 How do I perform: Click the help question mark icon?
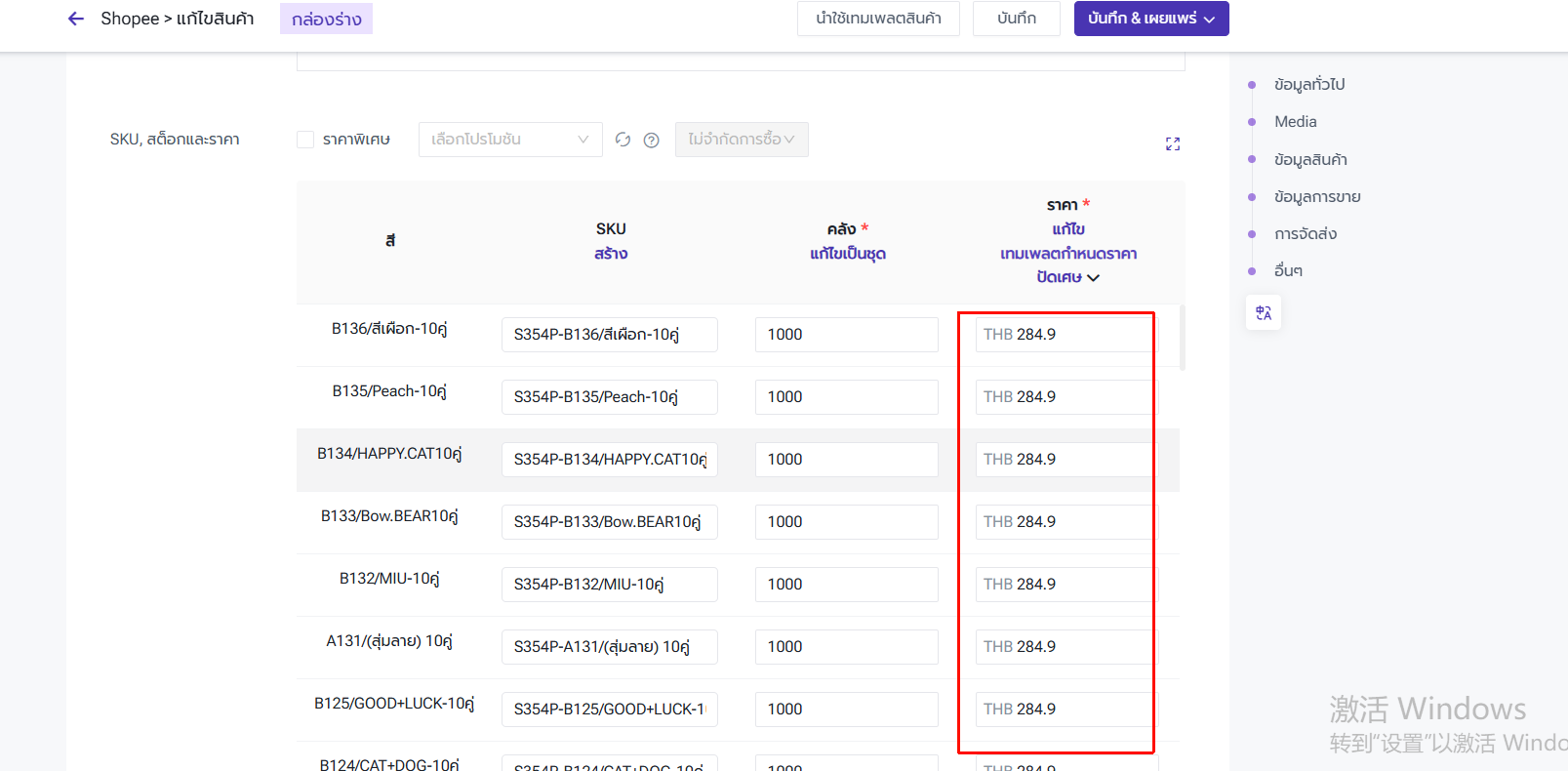[x=652, y=141]
